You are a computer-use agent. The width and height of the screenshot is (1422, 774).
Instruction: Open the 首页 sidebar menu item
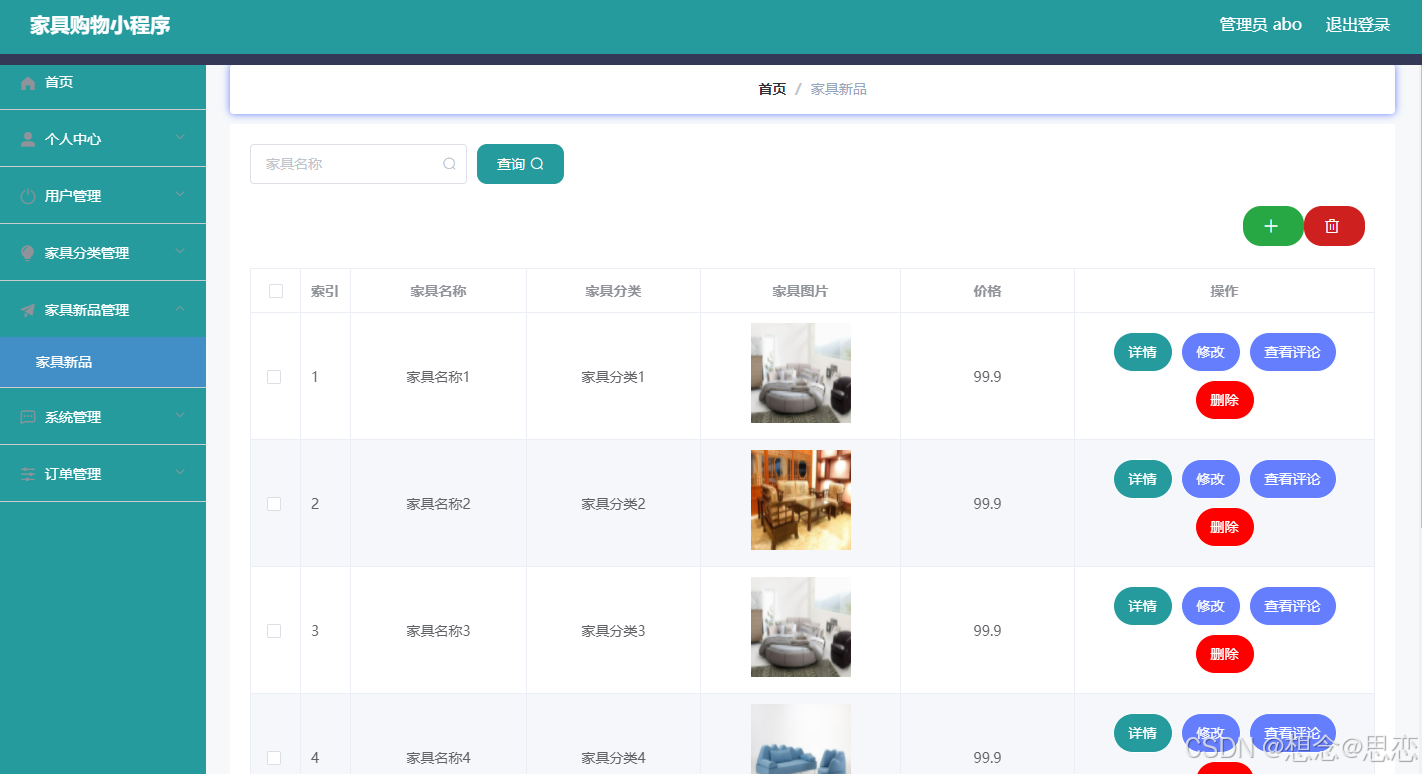click(x=103, y=82)
